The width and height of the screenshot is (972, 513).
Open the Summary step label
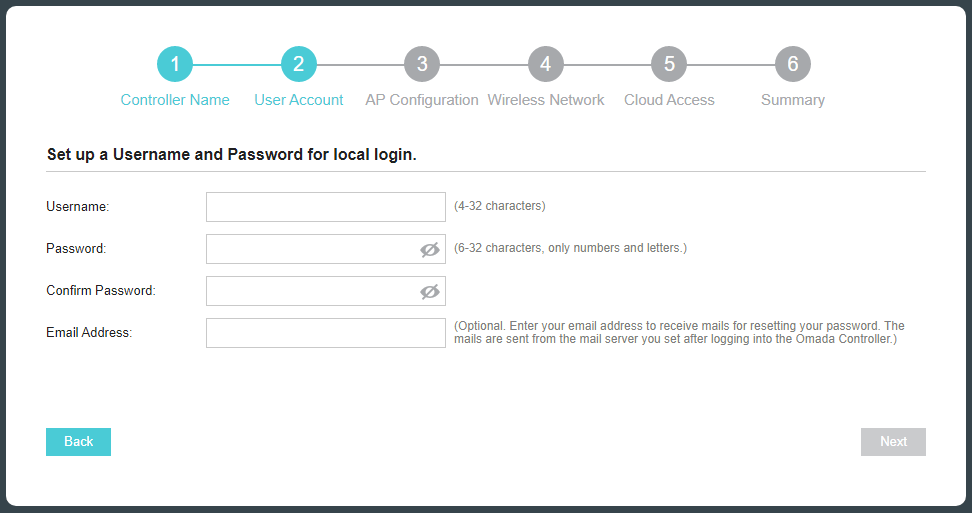[792, 100]
